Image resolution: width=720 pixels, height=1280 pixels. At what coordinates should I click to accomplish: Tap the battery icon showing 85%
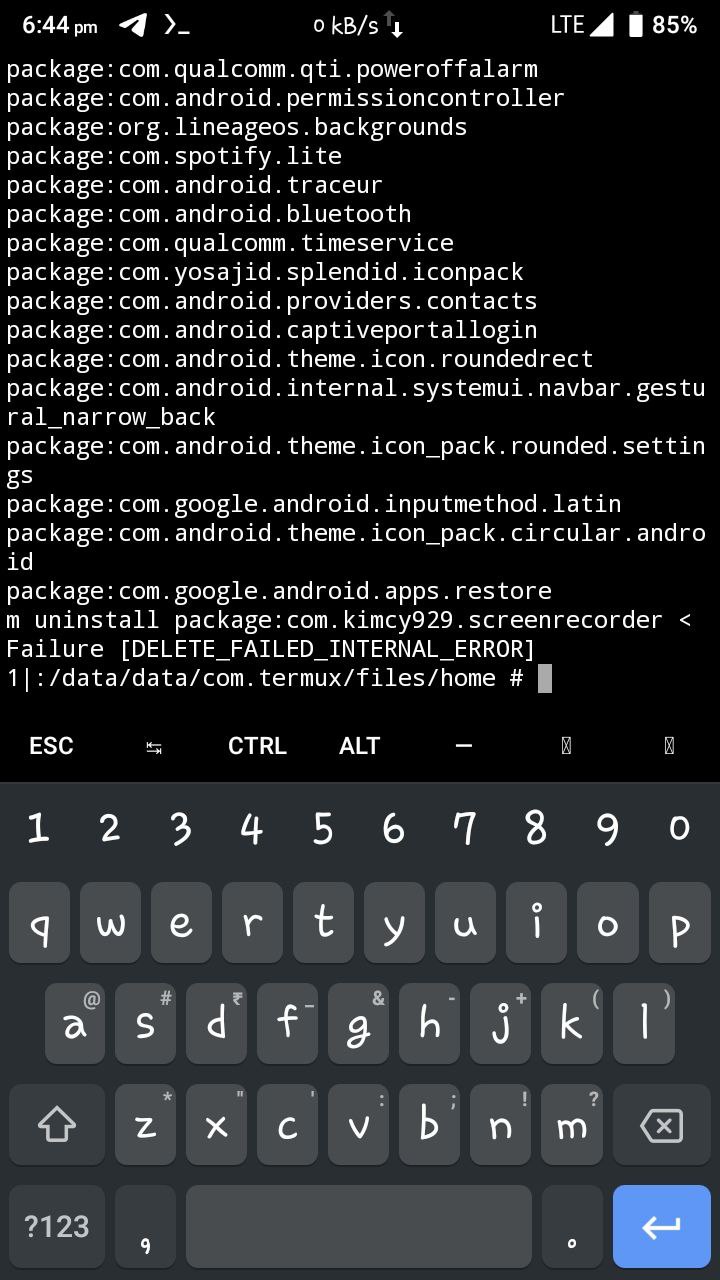click(x=635, y=25)
